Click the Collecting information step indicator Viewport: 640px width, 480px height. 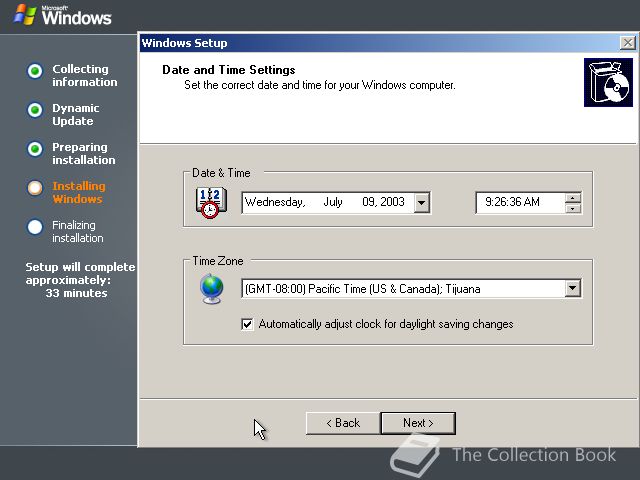35,71
